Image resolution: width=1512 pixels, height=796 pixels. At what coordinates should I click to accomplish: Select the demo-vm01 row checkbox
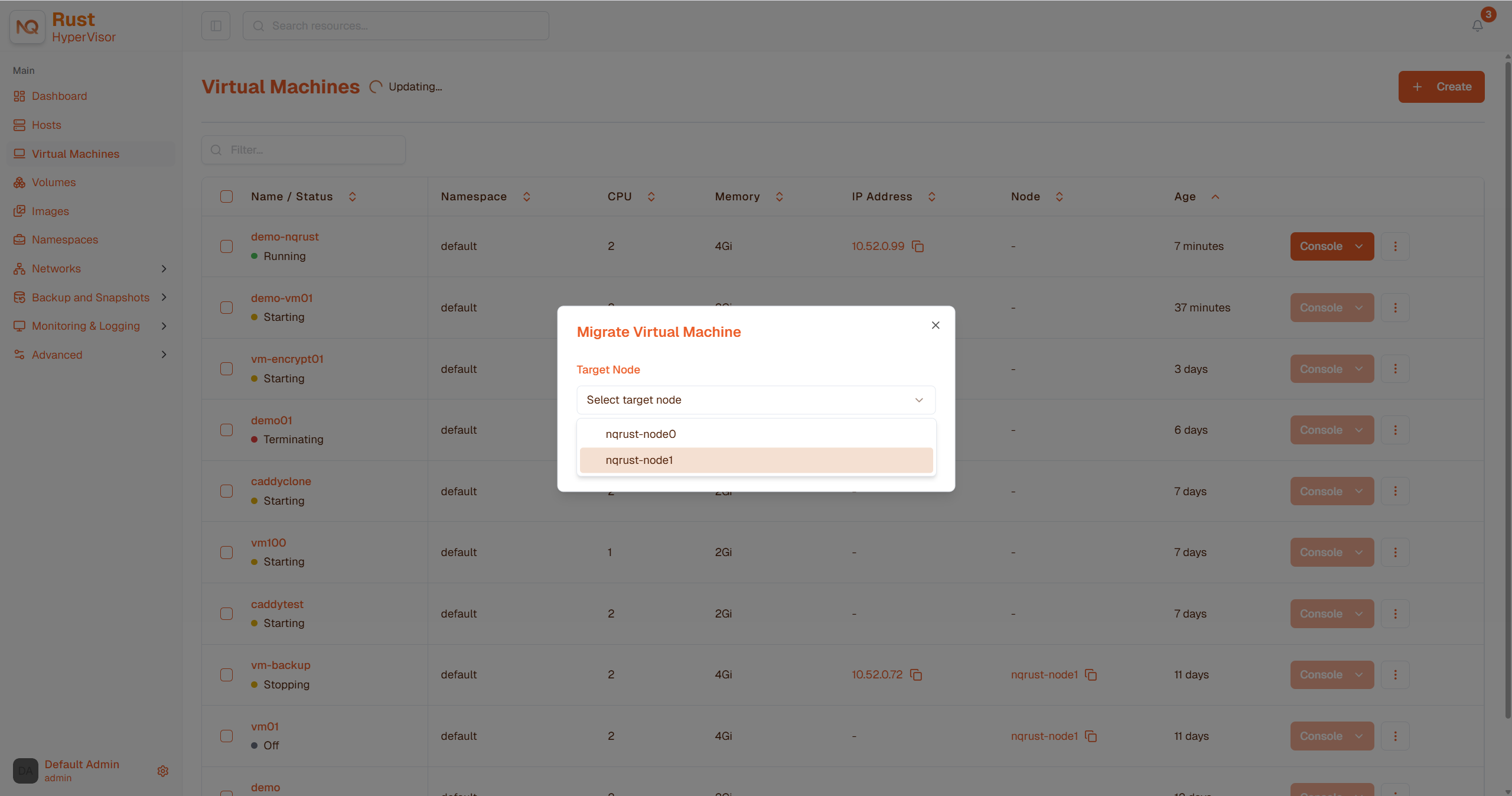[x=227, y=308]
